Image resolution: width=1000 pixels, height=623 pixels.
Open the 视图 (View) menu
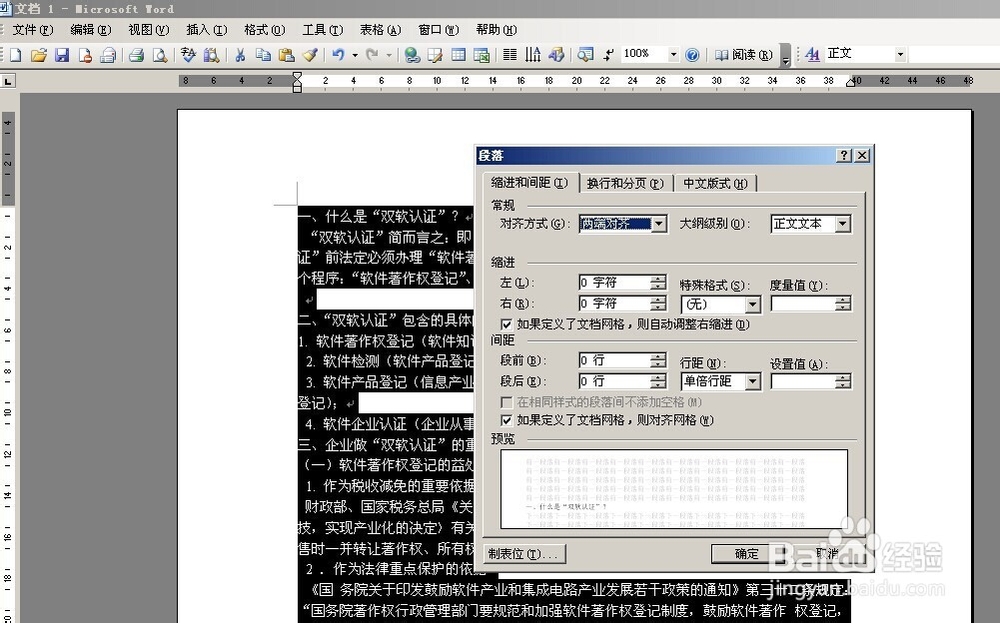coord(149,29)
